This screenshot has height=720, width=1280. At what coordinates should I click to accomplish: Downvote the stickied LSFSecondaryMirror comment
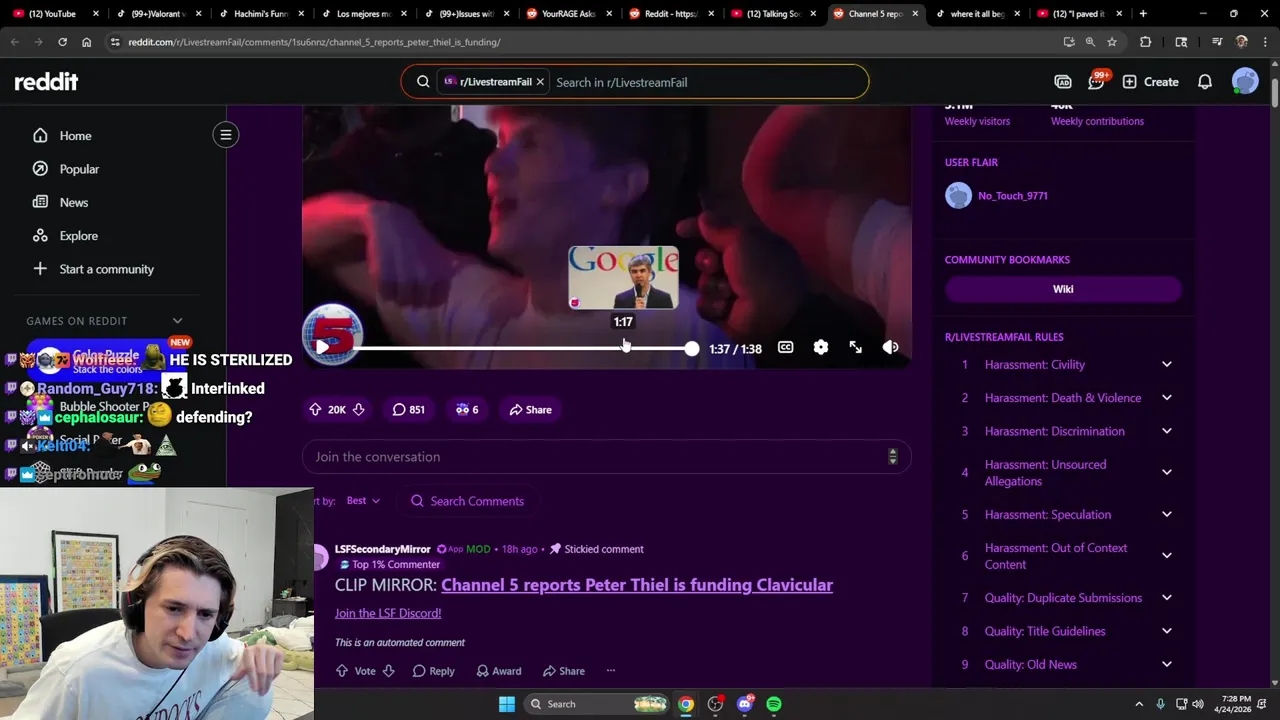tap(388, 671)
